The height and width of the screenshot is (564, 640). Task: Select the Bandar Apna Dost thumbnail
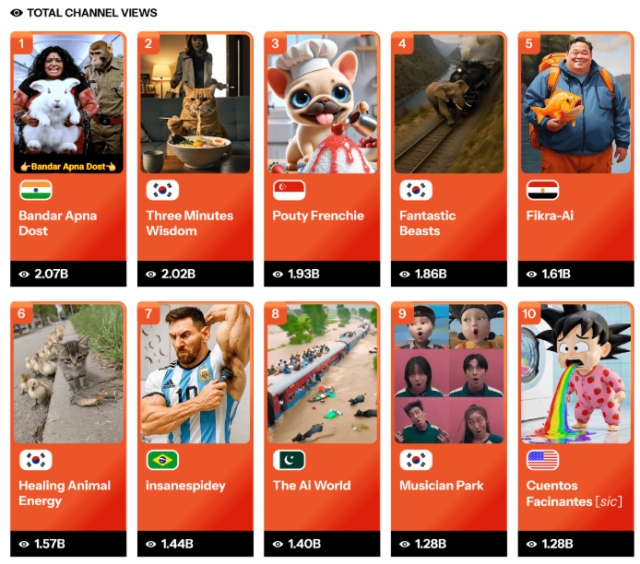[x=68, y=104]
